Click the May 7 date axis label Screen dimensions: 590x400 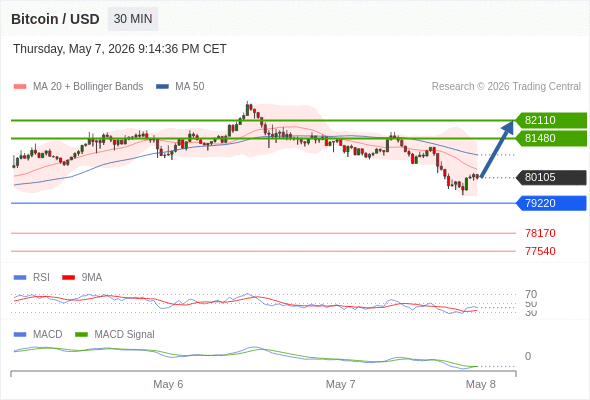340,384
